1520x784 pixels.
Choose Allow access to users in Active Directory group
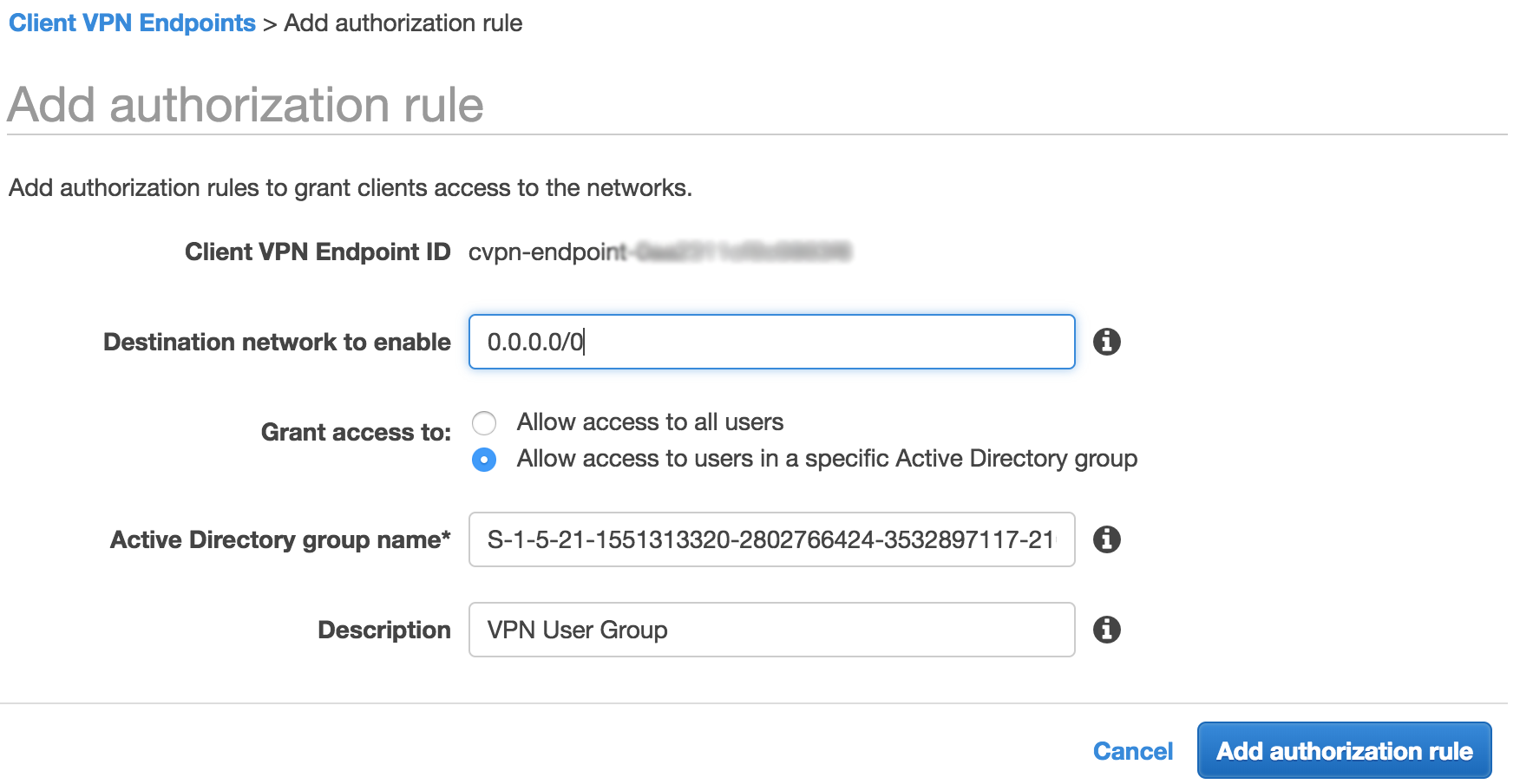(484, 459)
